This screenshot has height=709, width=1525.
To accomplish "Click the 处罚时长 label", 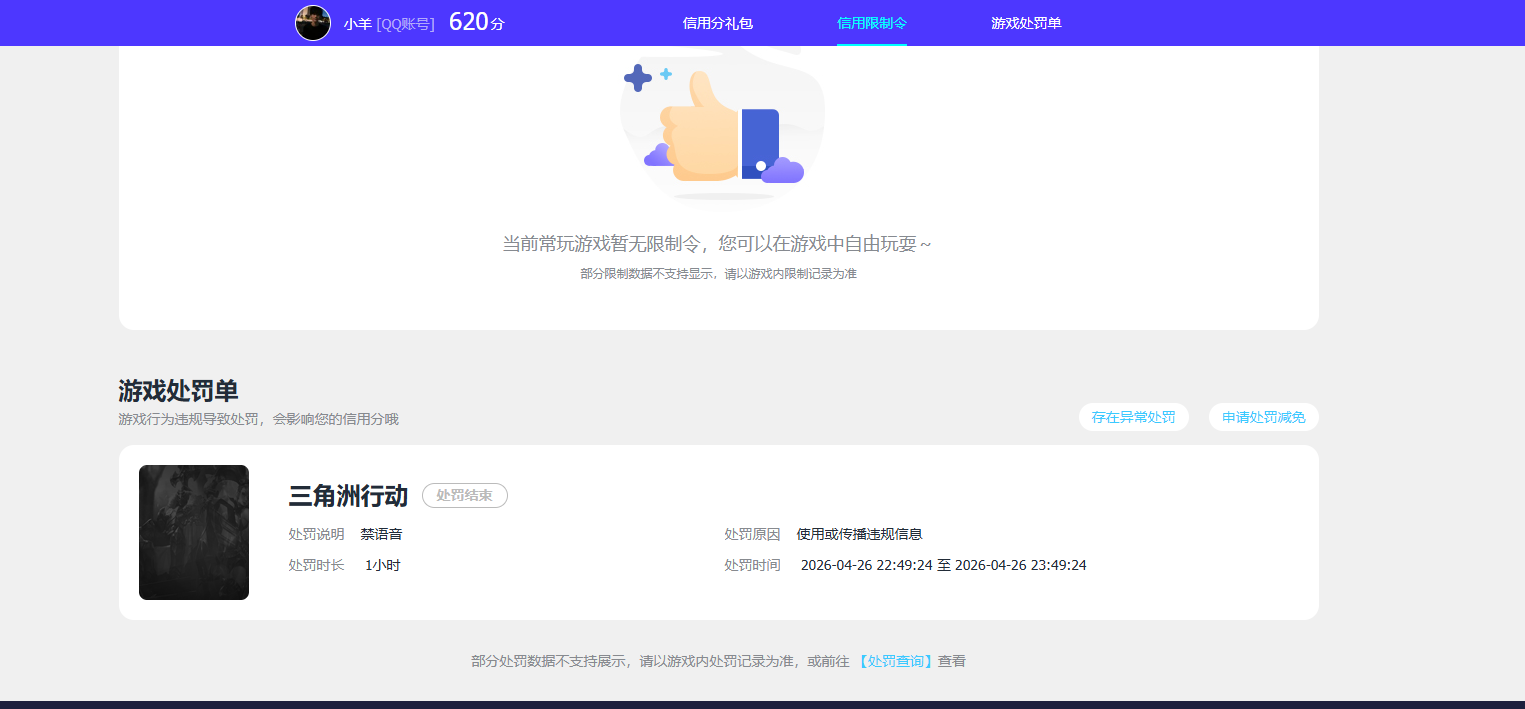I will [316, 565].
